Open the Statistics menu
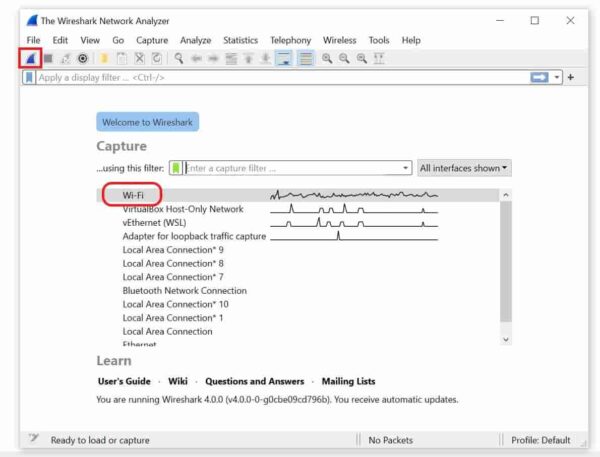 tap(240, 40)
